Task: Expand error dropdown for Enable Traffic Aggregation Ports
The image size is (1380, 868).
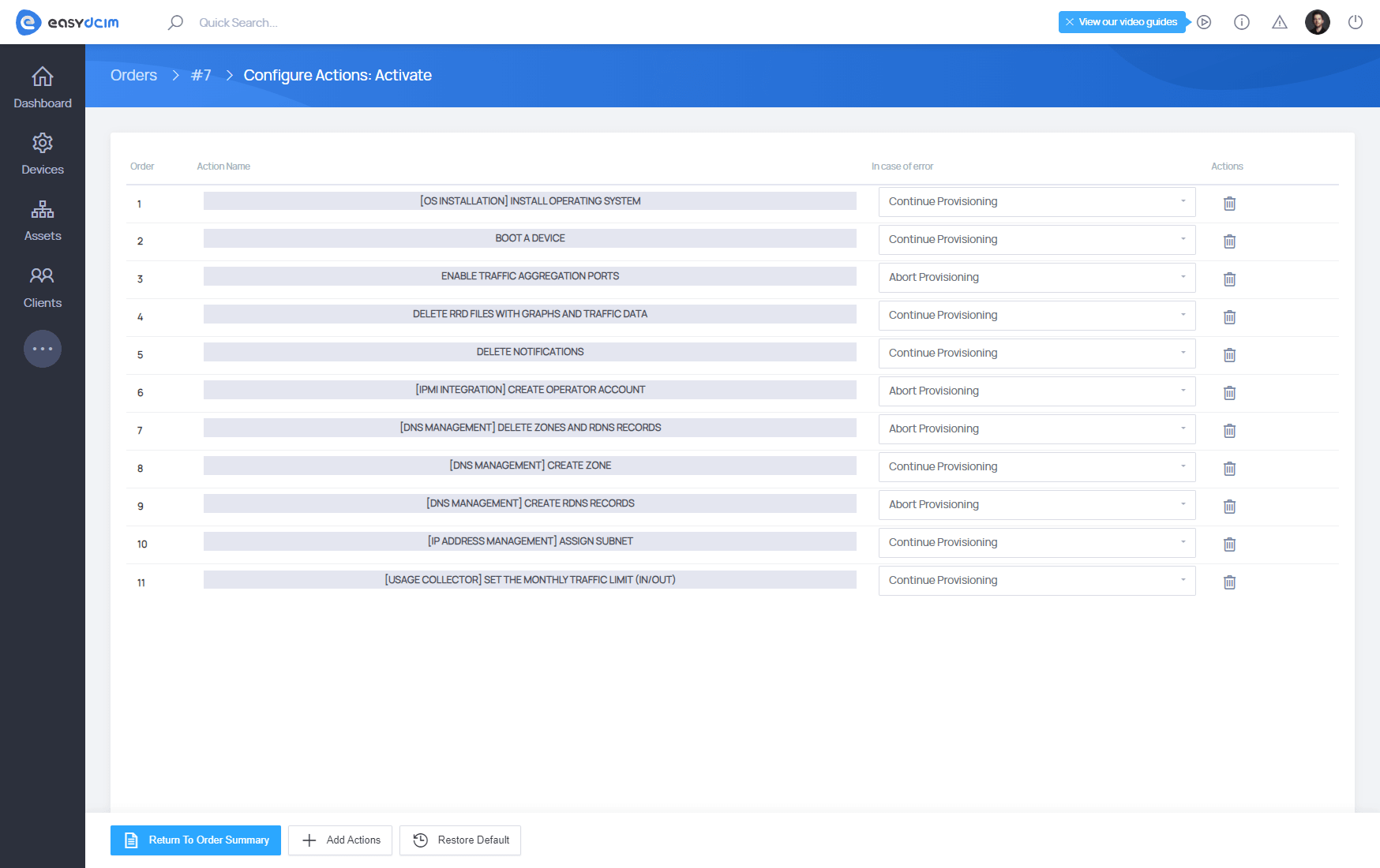Action: [1036, 278]
